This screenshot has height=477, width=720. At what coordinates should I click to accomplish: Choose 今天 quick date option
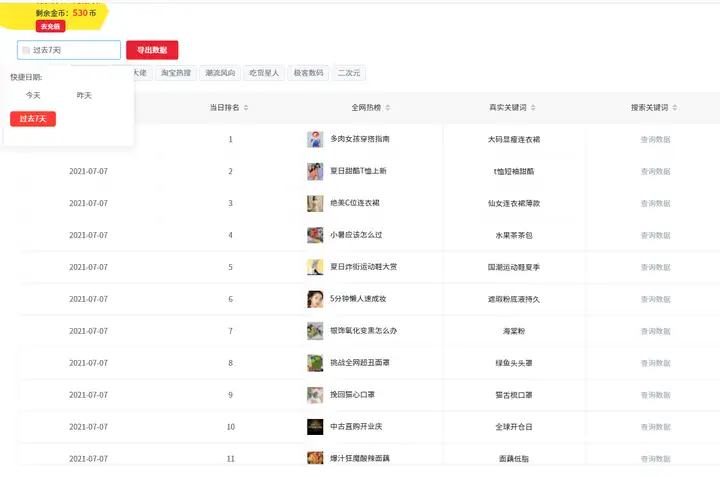pos(33,95)
